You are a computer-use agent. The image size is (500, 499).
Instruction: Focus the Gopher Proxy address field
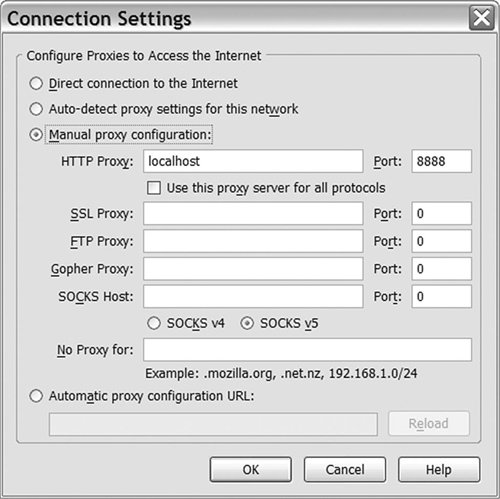(253, 269)
